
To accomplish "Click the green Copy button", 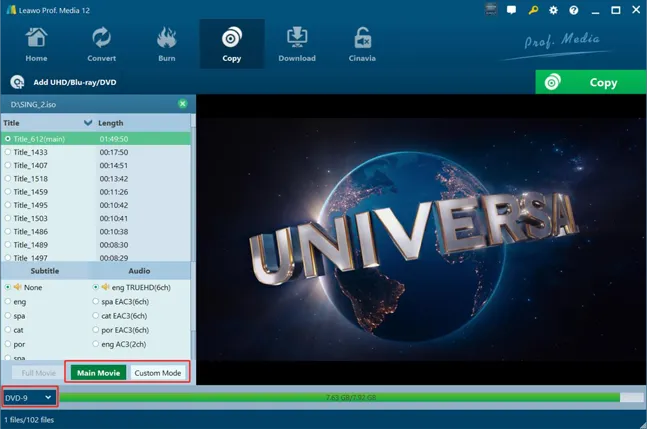I will click(590, 83).
